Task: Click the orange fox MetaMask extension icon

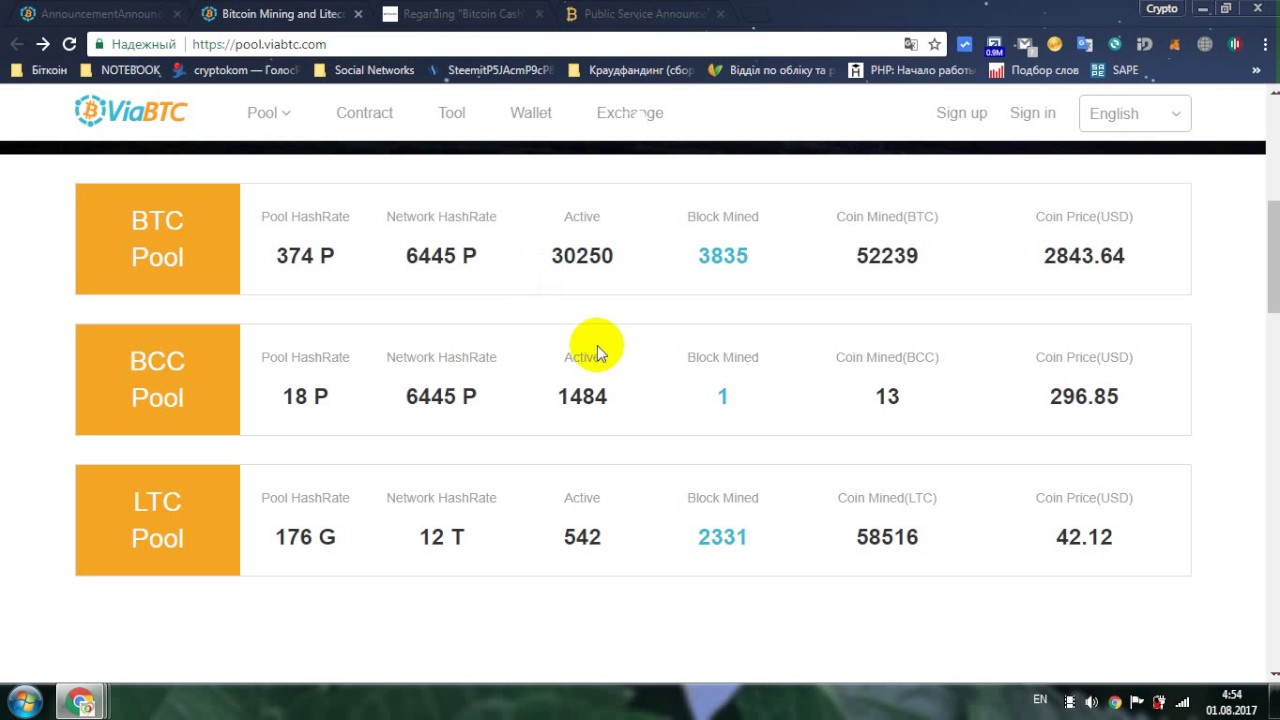Action: pyautogui.click(x=1174, y=44)
